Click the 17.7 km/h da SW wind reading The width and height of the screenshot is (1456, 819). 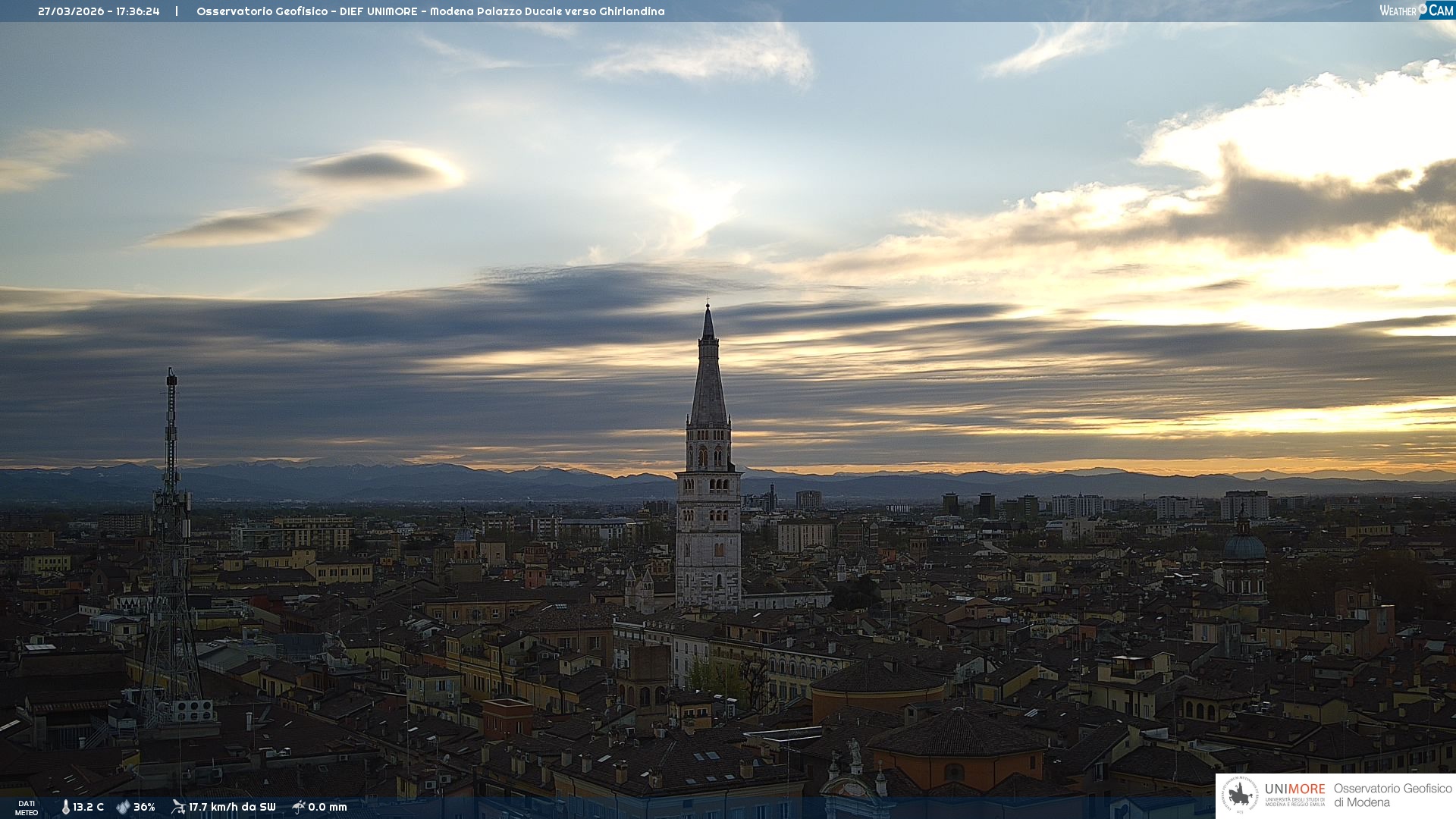(x=232, y=807)
